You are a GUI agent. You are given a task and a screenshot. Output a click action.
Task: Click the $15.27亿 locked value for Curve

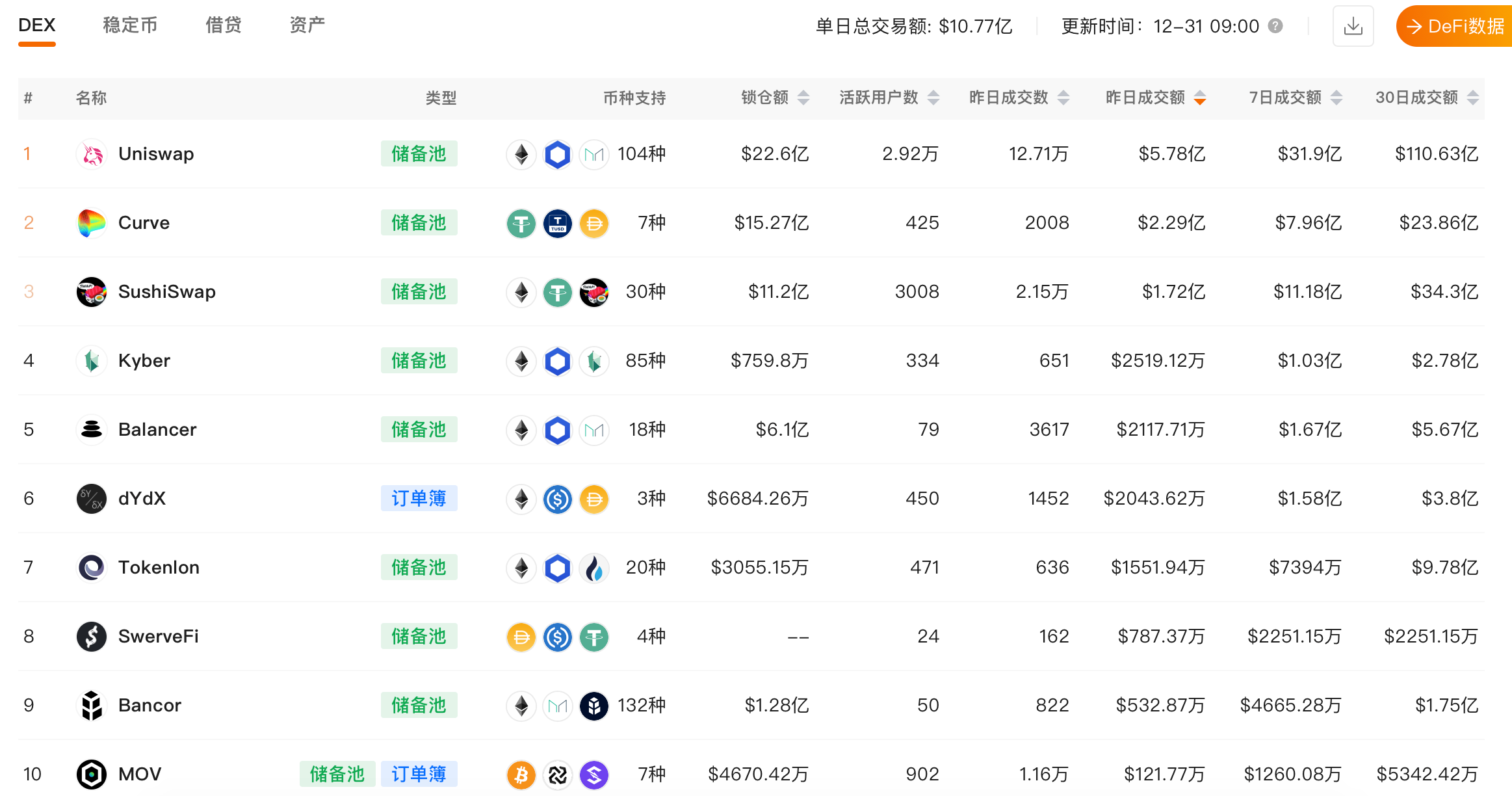772,223
